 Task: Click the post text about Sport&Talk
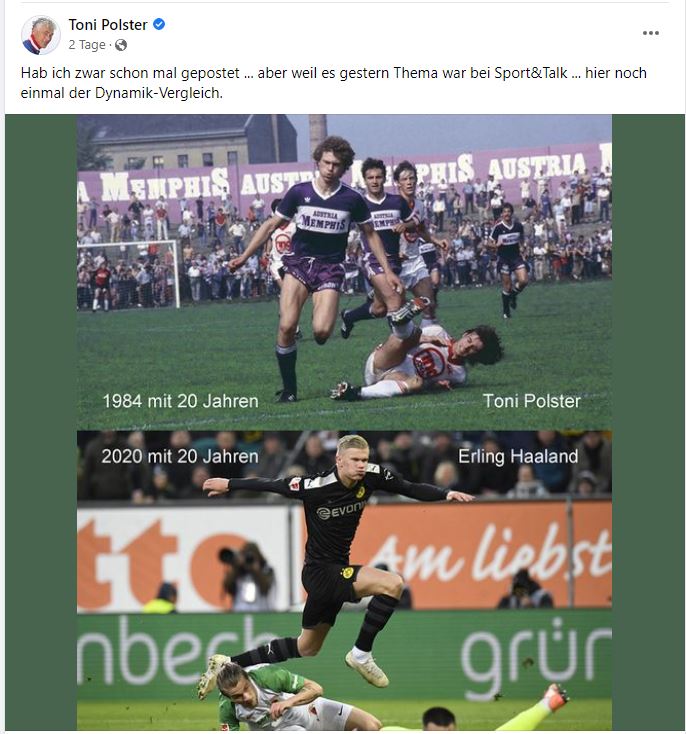coord(333,83)
